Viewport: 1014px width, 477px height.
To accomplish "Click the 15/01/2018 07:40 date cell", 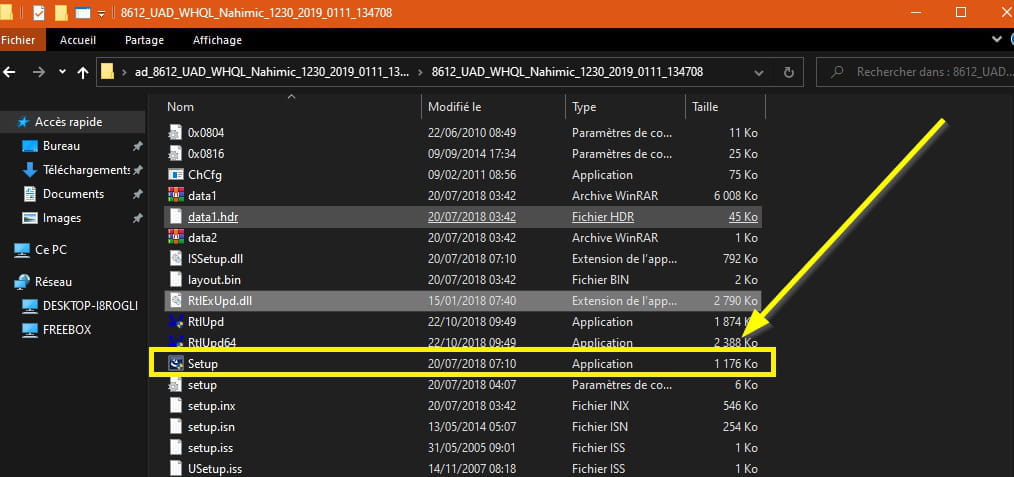I will (472, 301).
